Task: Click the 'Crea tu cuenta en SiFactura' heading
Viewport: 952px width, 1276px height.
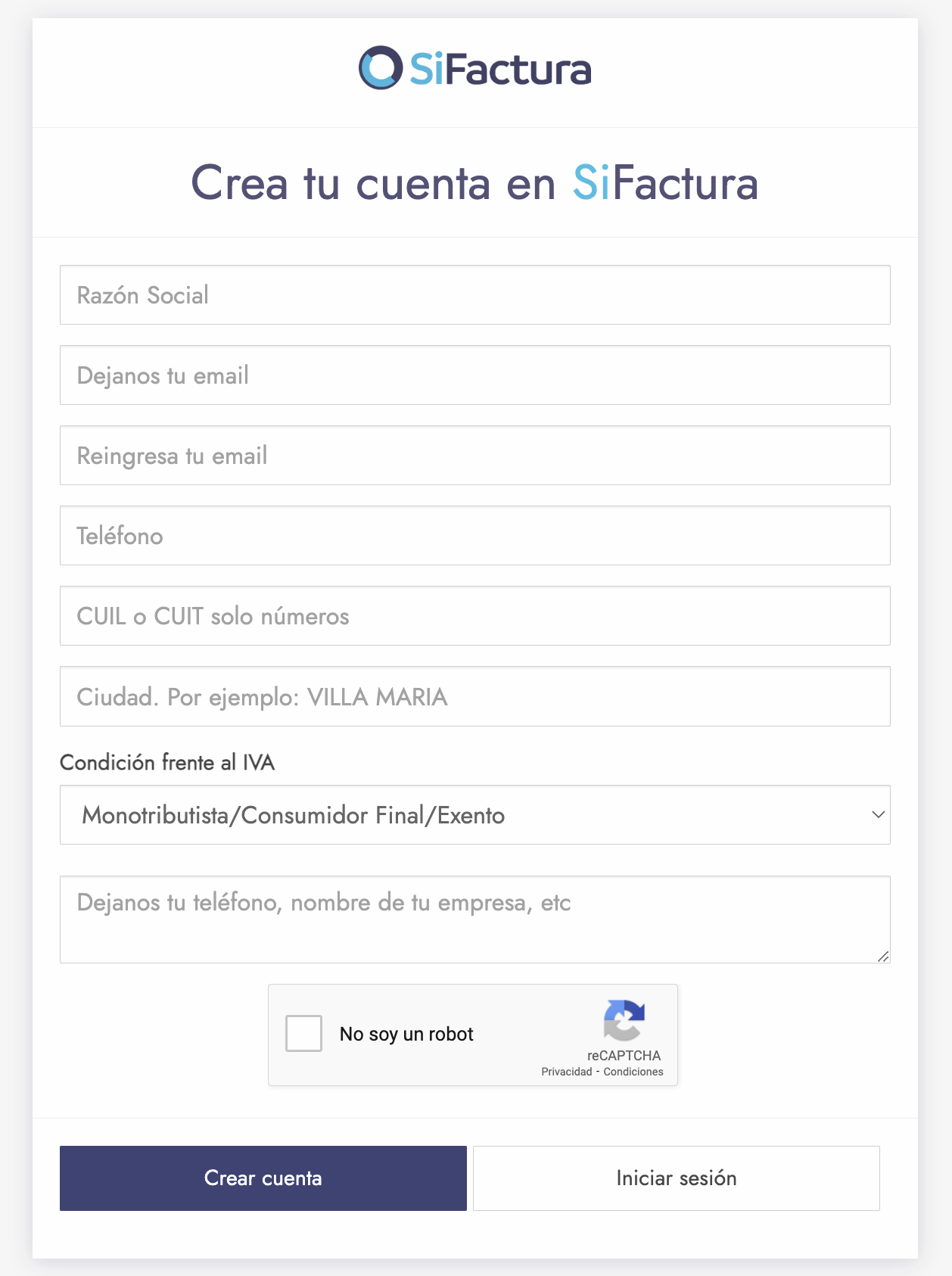Action: 474,183
